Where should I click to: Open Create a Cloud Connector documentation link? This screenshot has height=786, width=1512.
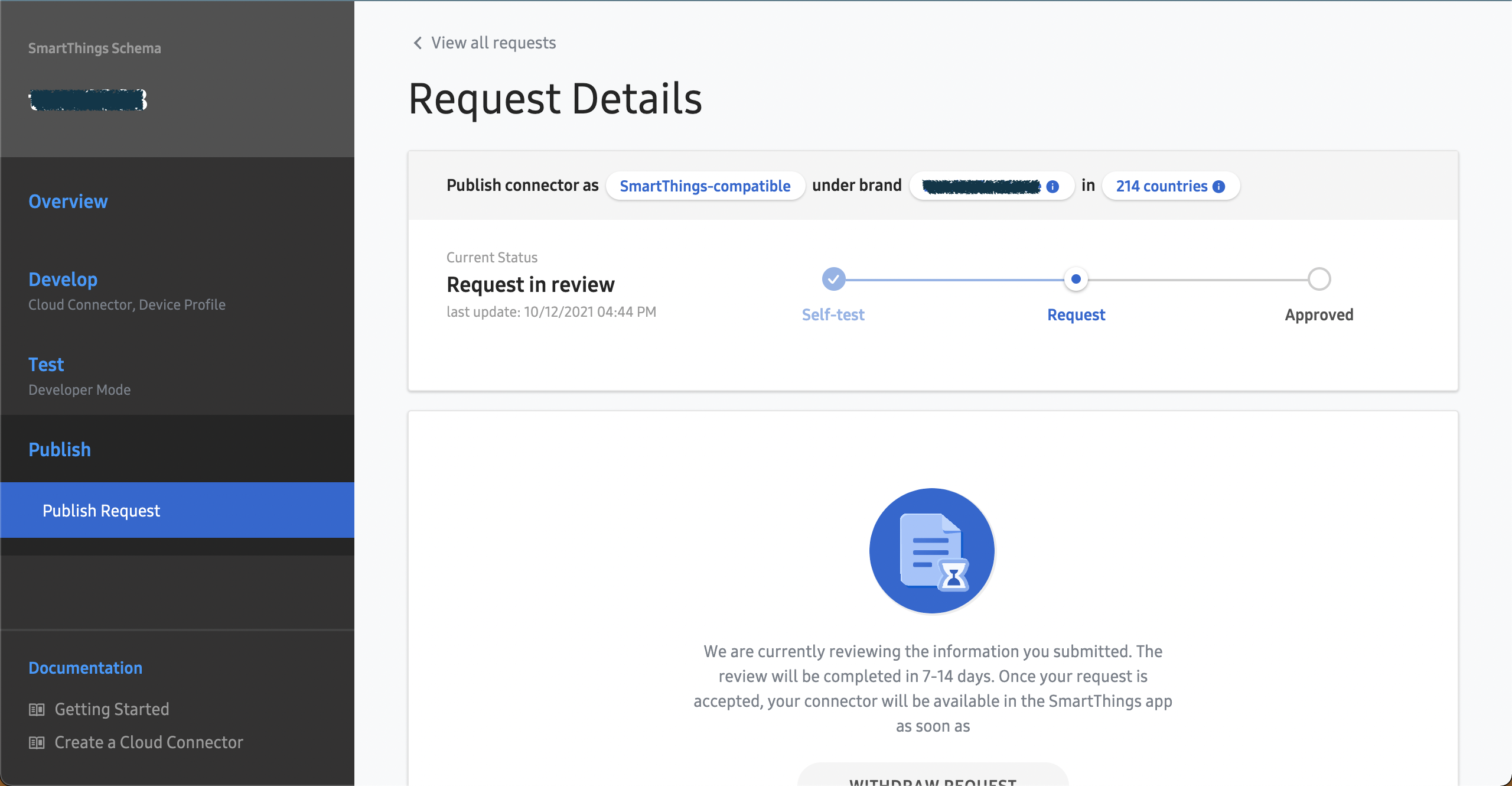[149, 742]
